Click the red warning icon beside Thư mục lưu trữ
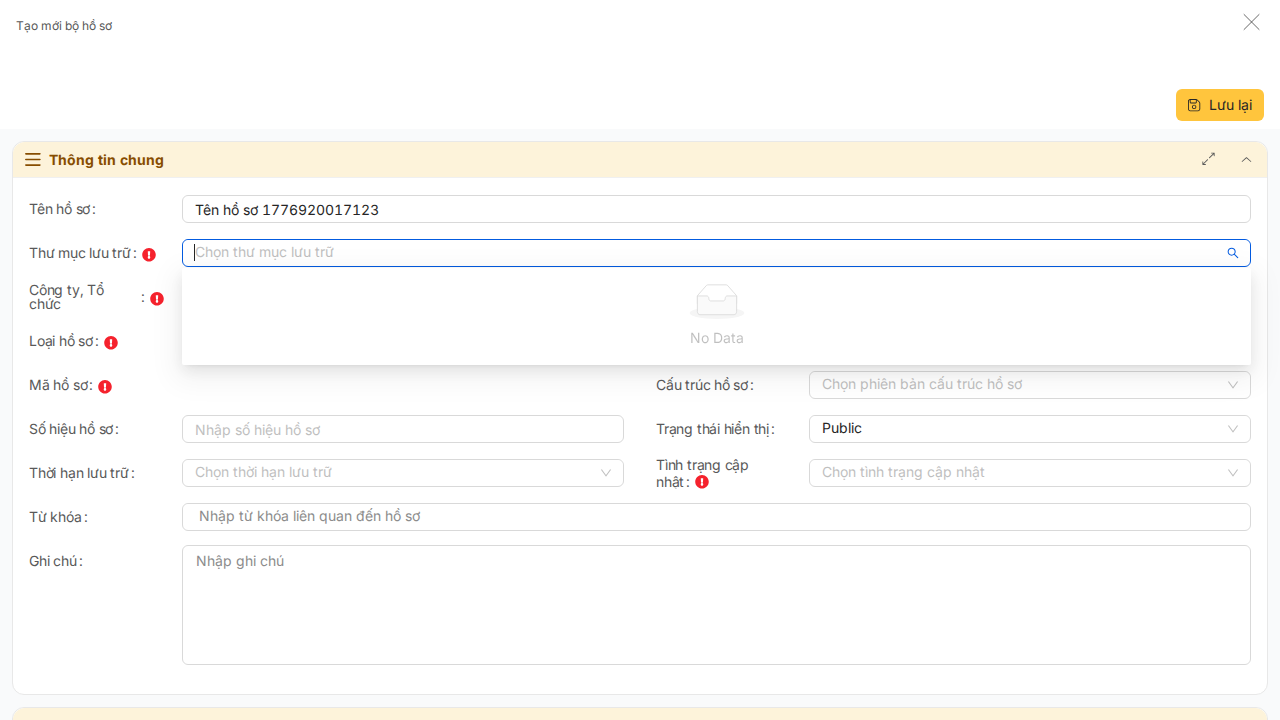This screenshot has width=1280, height=720. pyautogui.click(x=149, y=255)
